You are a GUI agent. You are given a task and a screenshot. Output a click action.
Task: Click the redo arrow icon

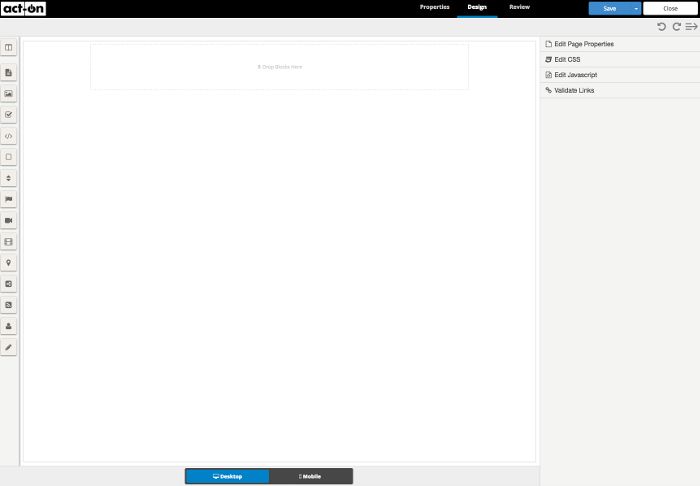click(677, 27)
